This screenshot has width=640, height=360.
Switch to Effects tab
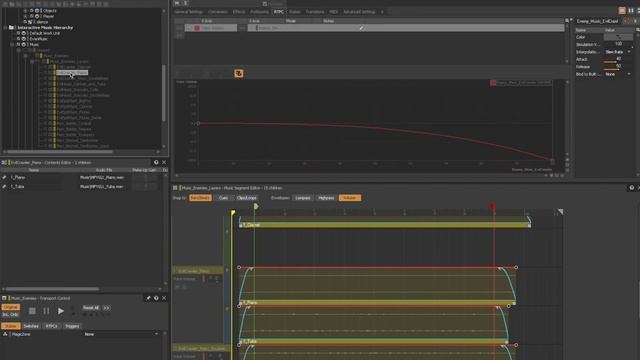point(239,12)
